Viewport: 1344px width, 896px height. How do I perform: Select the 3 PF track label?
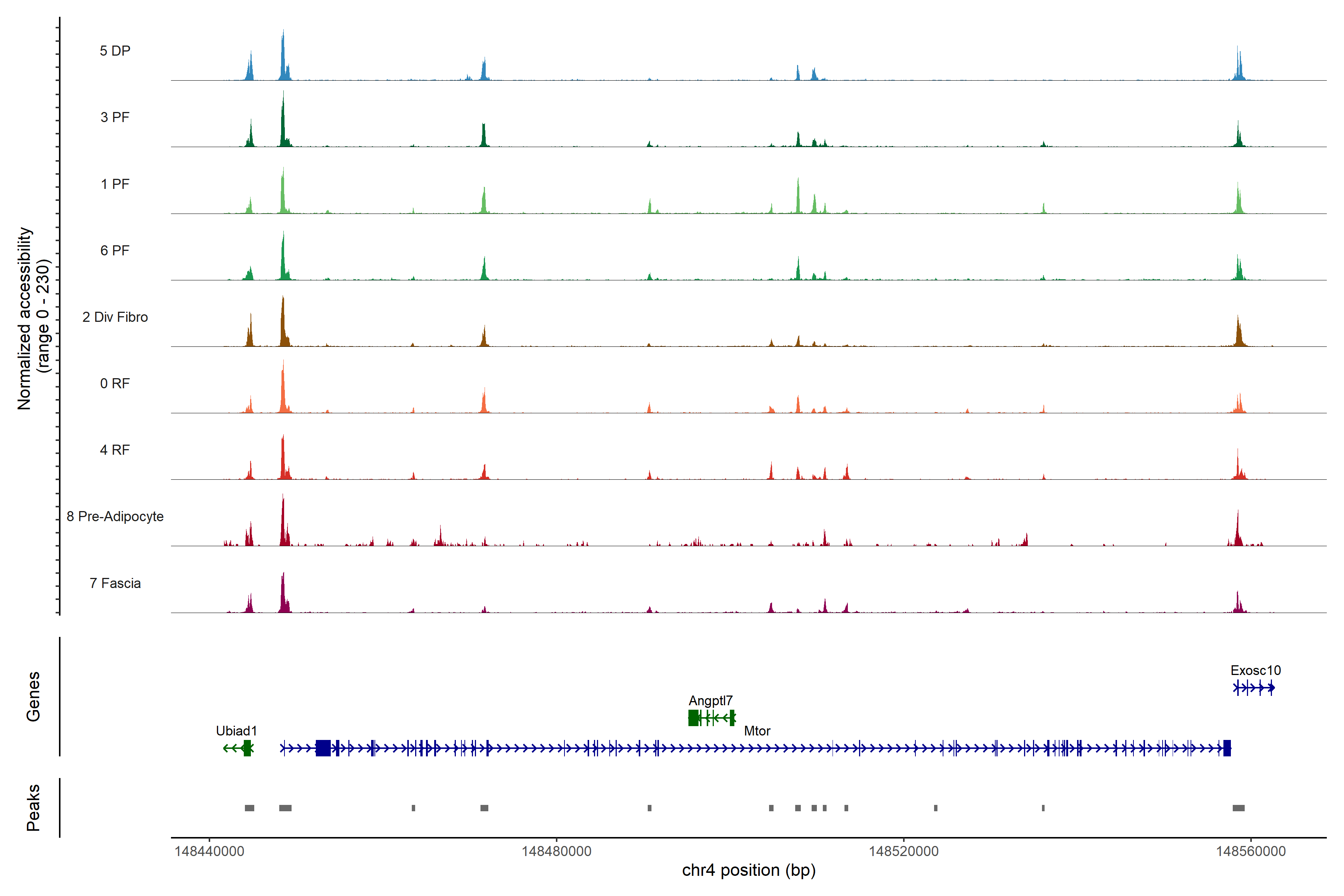coord(115,117)
